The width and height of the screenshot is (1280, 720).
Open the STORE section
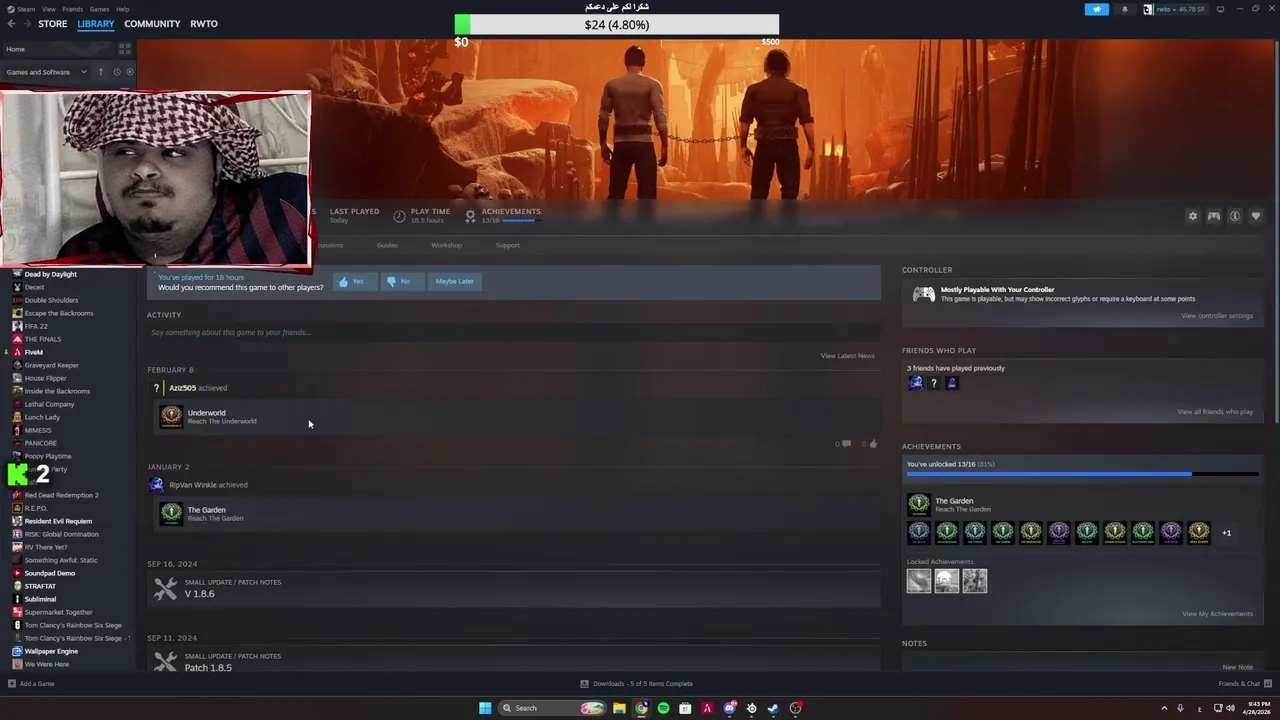click(x=52, y=24)
